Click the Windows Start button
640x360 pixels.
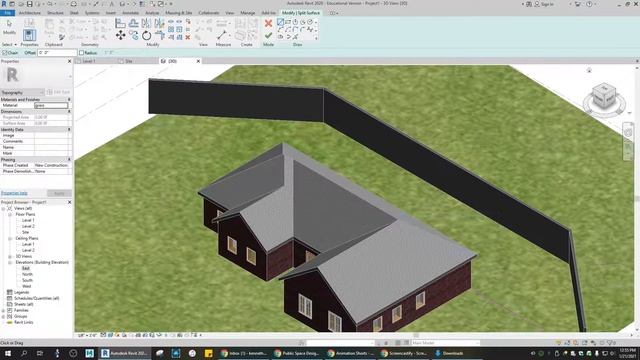point(8,353)
